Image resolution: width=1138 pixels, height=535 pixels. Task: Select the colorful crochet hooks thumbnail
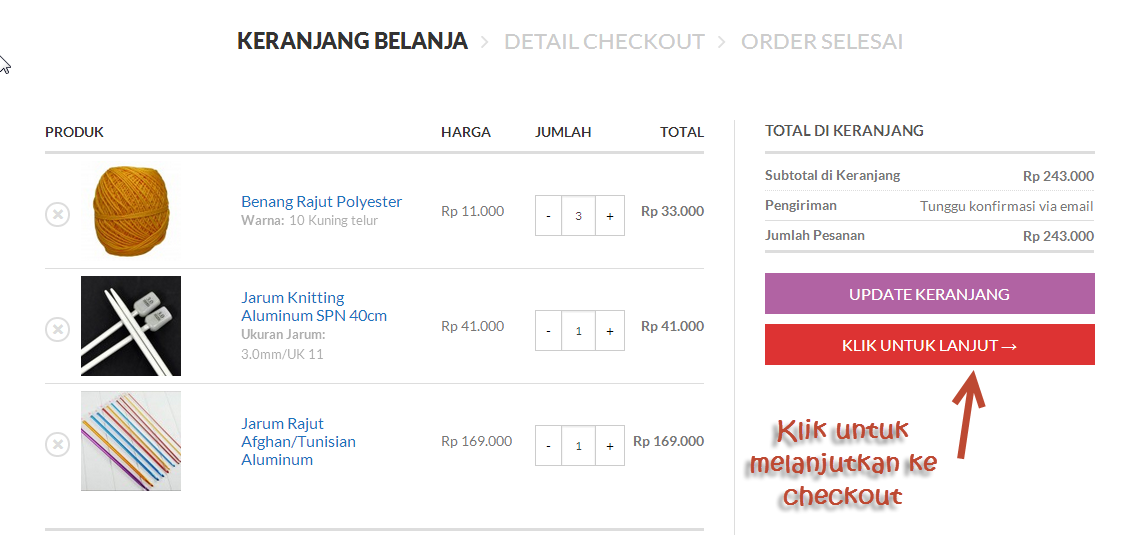point(131,441)
